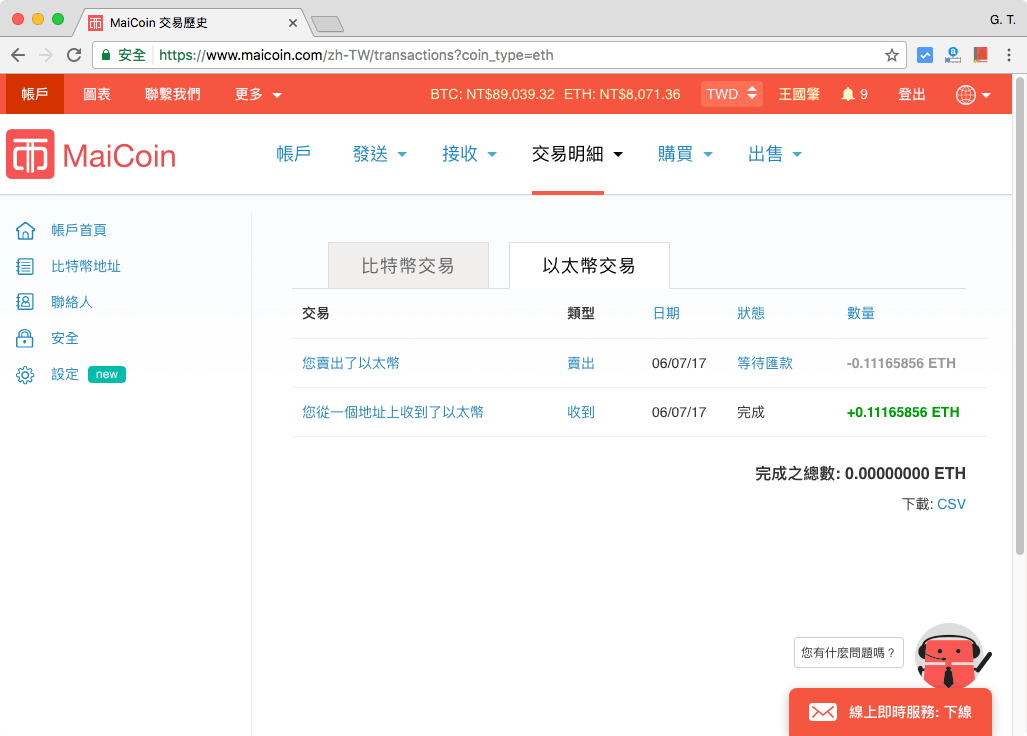Select the home icon for 帳戶首頁
Screen dimensions: 1027x736
tap(23, 230)
